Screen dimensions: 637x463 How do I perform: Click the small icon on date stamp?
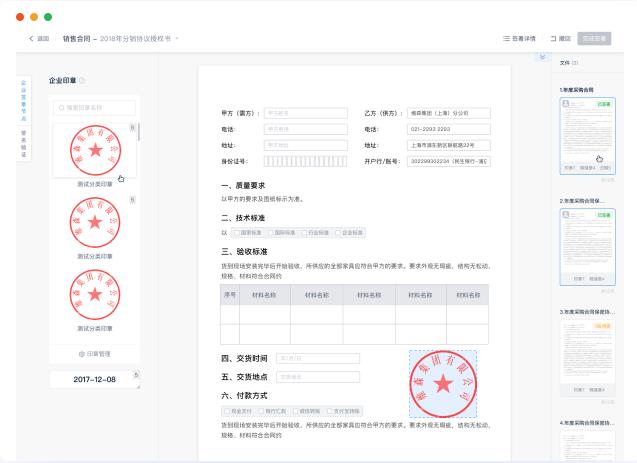136,374
